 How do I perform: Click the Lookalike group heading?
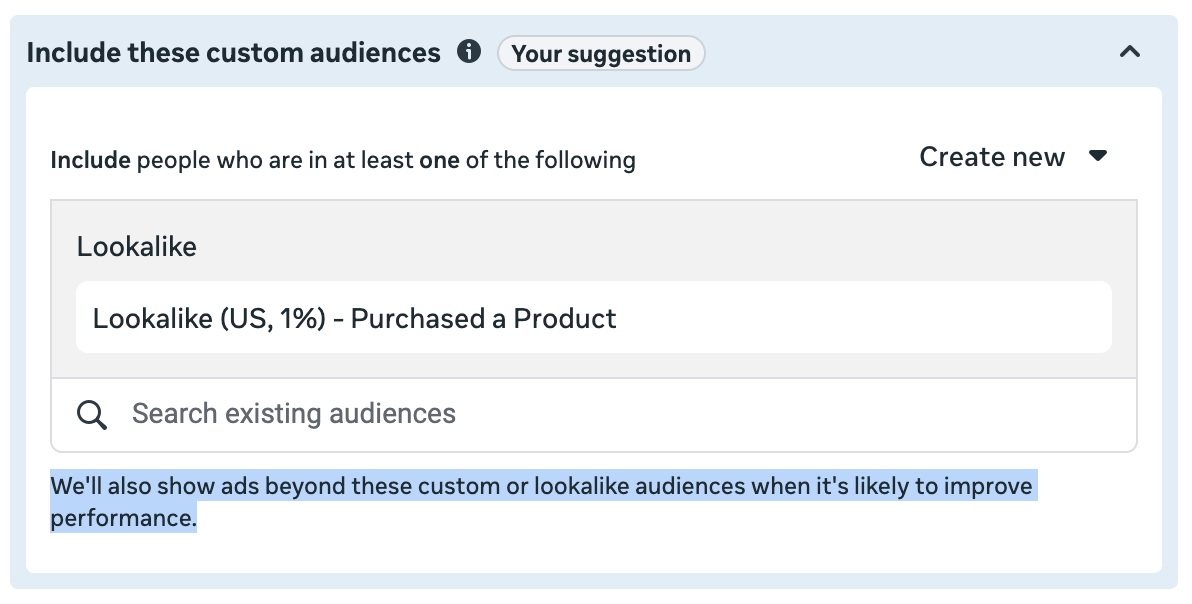point(137,247)
